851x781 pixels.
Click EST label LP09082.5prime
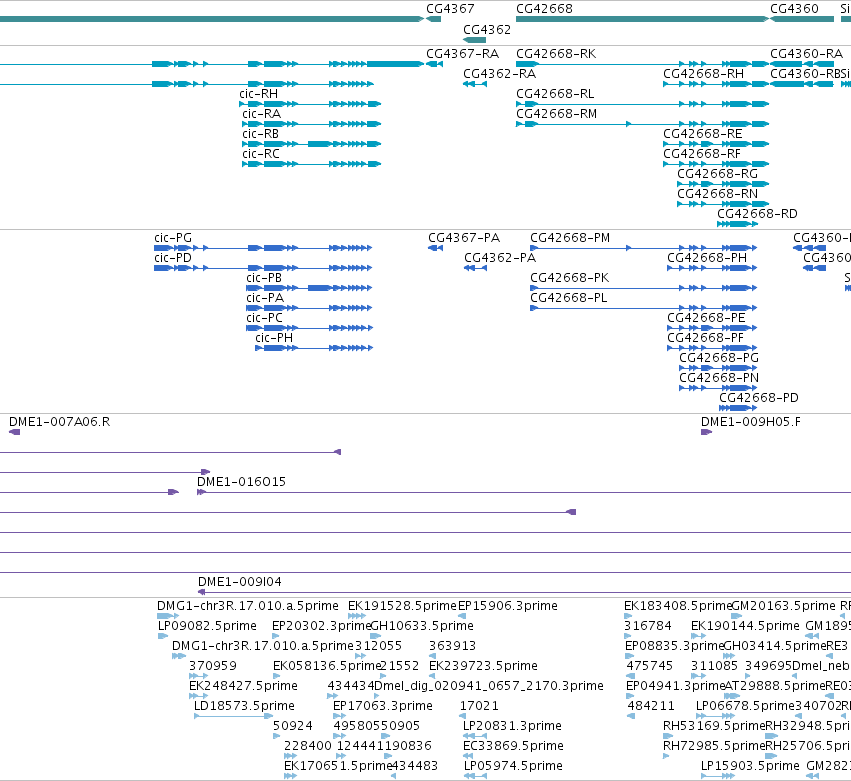point(207,626)
